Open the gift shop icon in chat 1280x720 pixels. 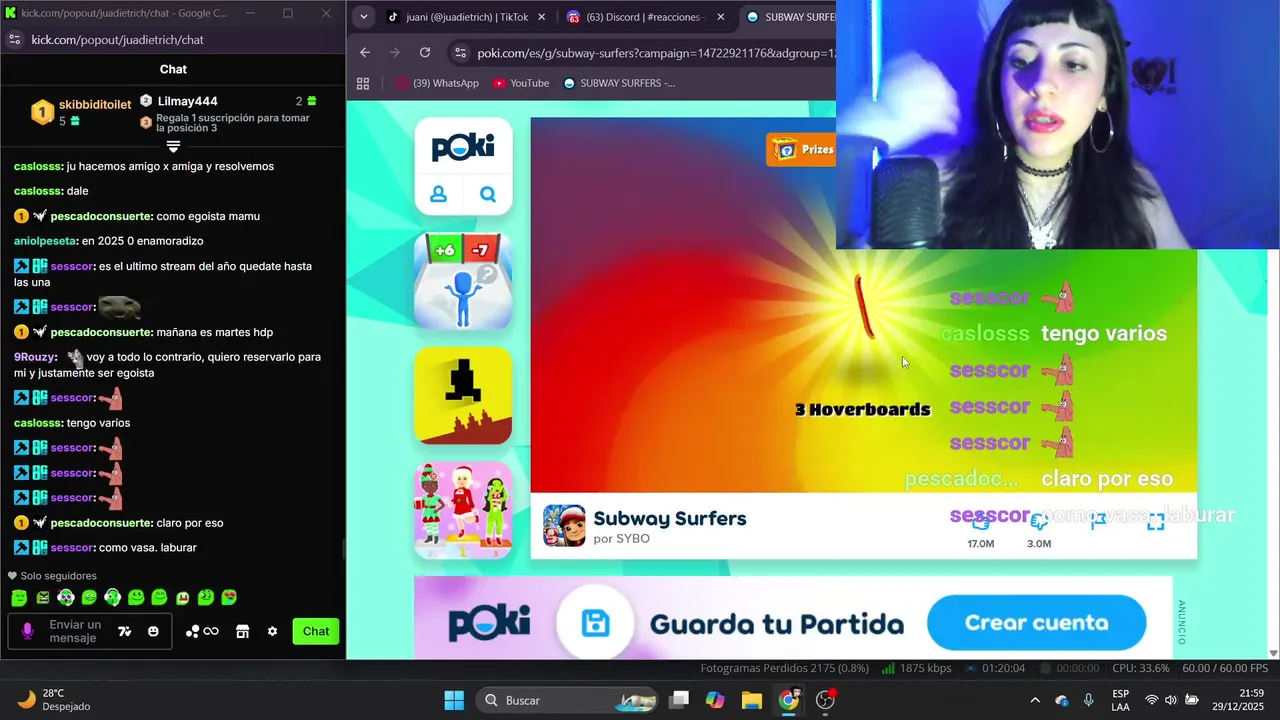(242, 631)
